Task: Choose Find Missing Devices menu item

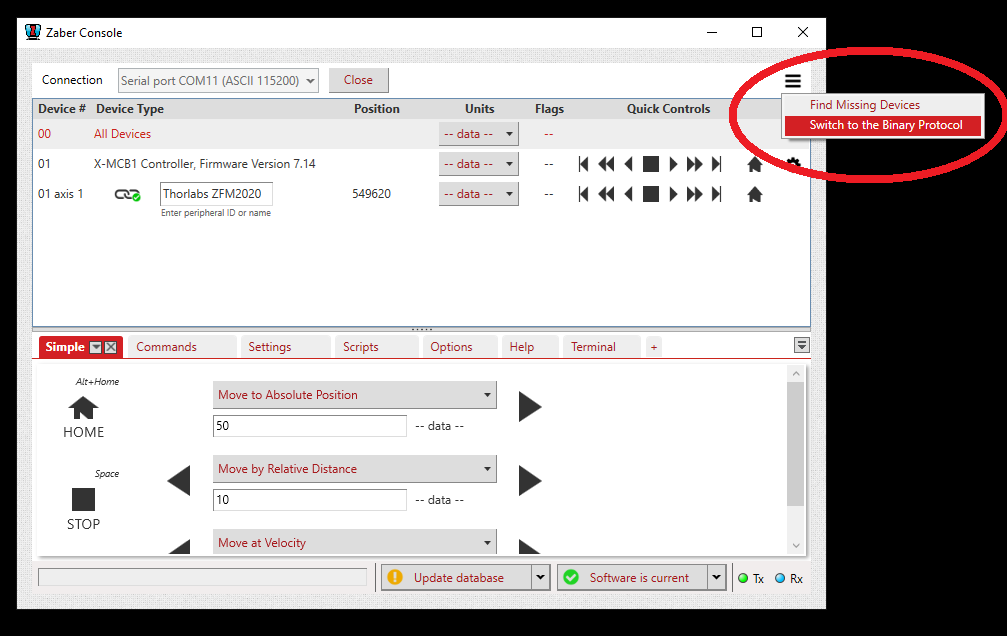Action: (x=864, y=105)
